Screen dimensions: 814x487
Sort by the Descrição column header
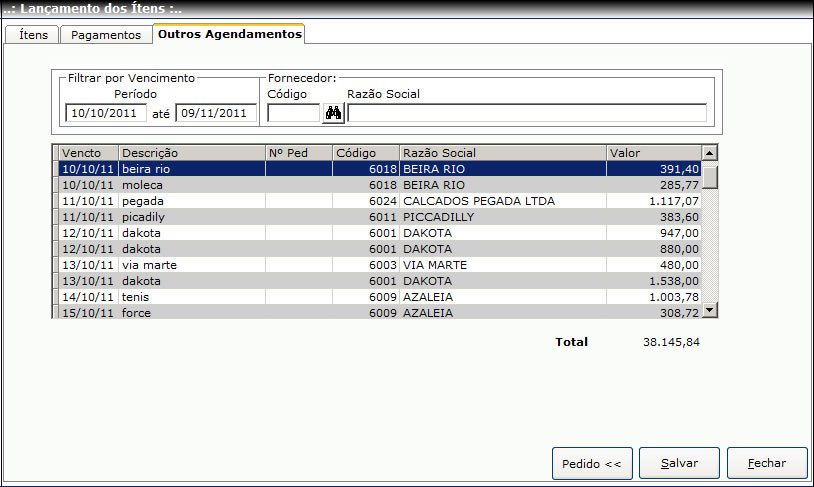pos(192,153)
